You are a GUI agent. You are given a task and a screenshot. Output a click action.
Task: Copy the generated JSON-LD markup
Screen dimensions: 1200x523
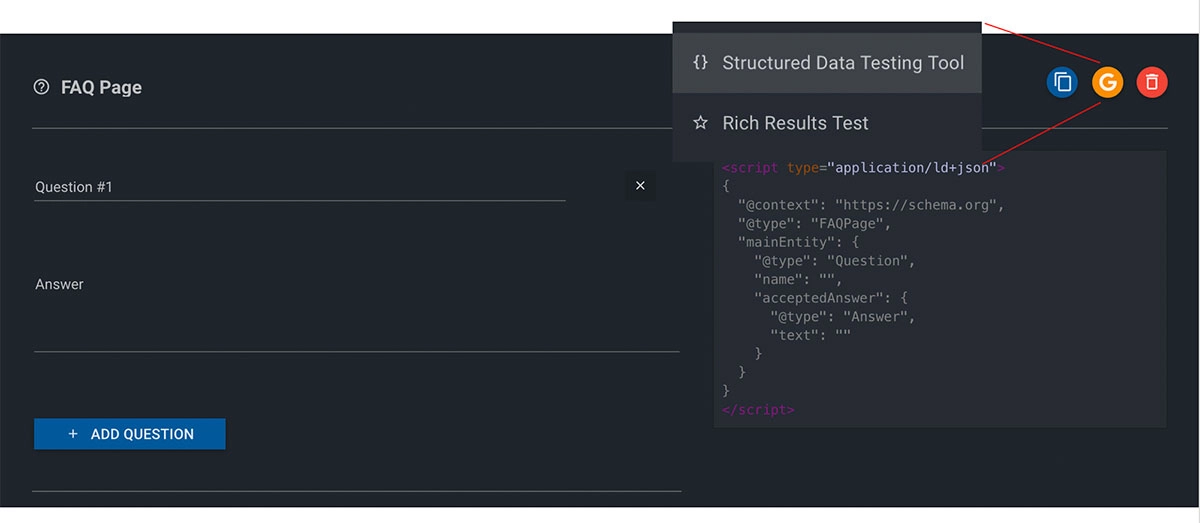1062,83
